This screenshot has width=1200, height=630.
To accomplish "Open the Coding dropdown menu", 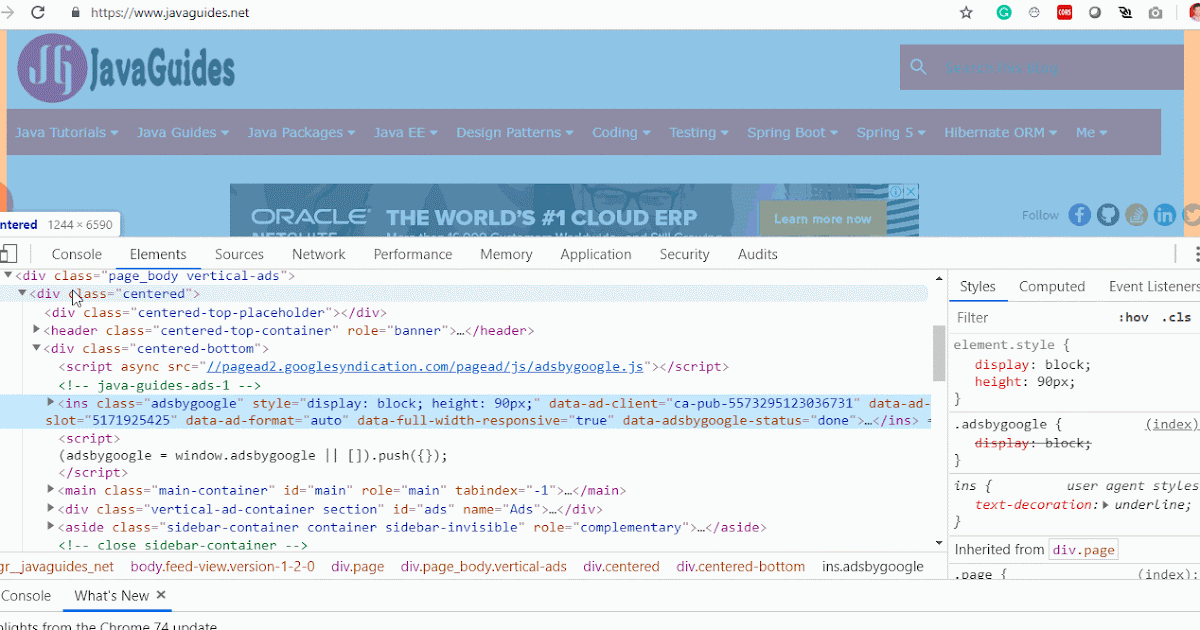I will point(621,132).
